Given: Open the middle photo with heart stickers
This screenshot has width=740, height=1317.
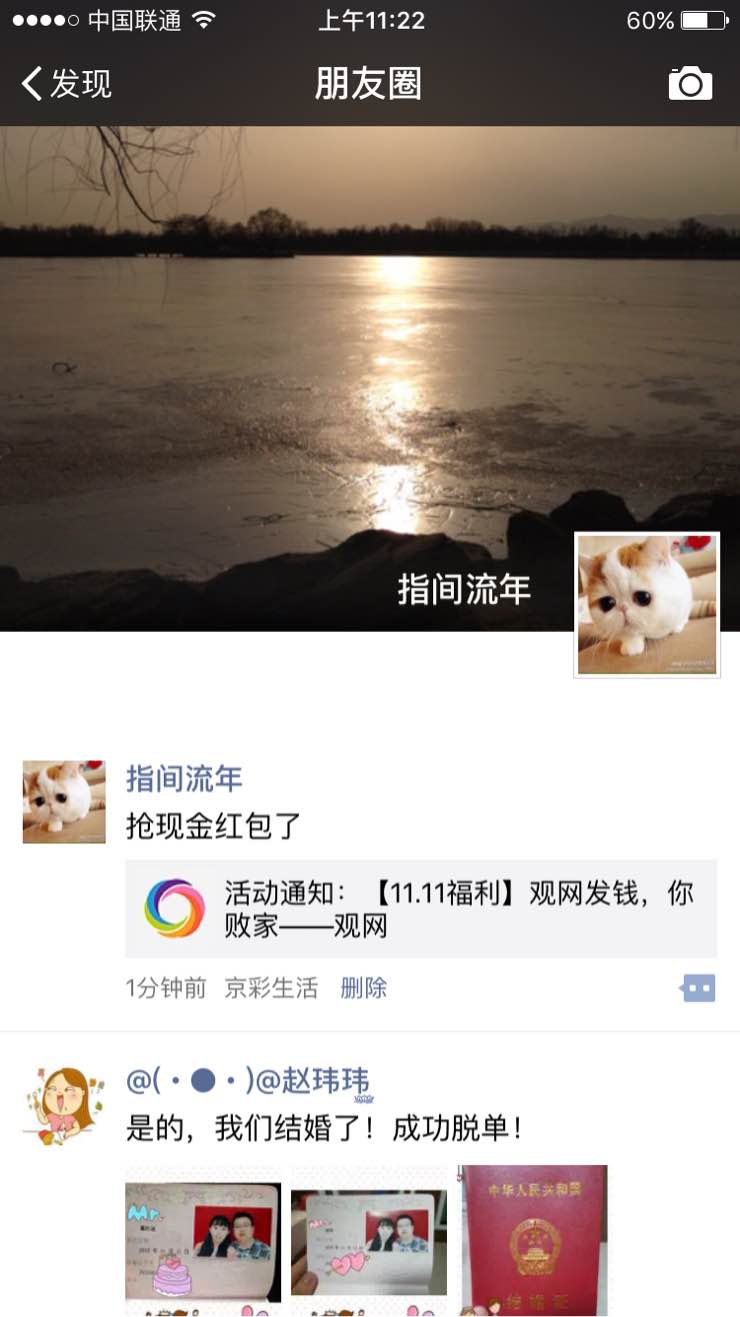Looking at the screenshot, I should click(x=369, y=1240).
